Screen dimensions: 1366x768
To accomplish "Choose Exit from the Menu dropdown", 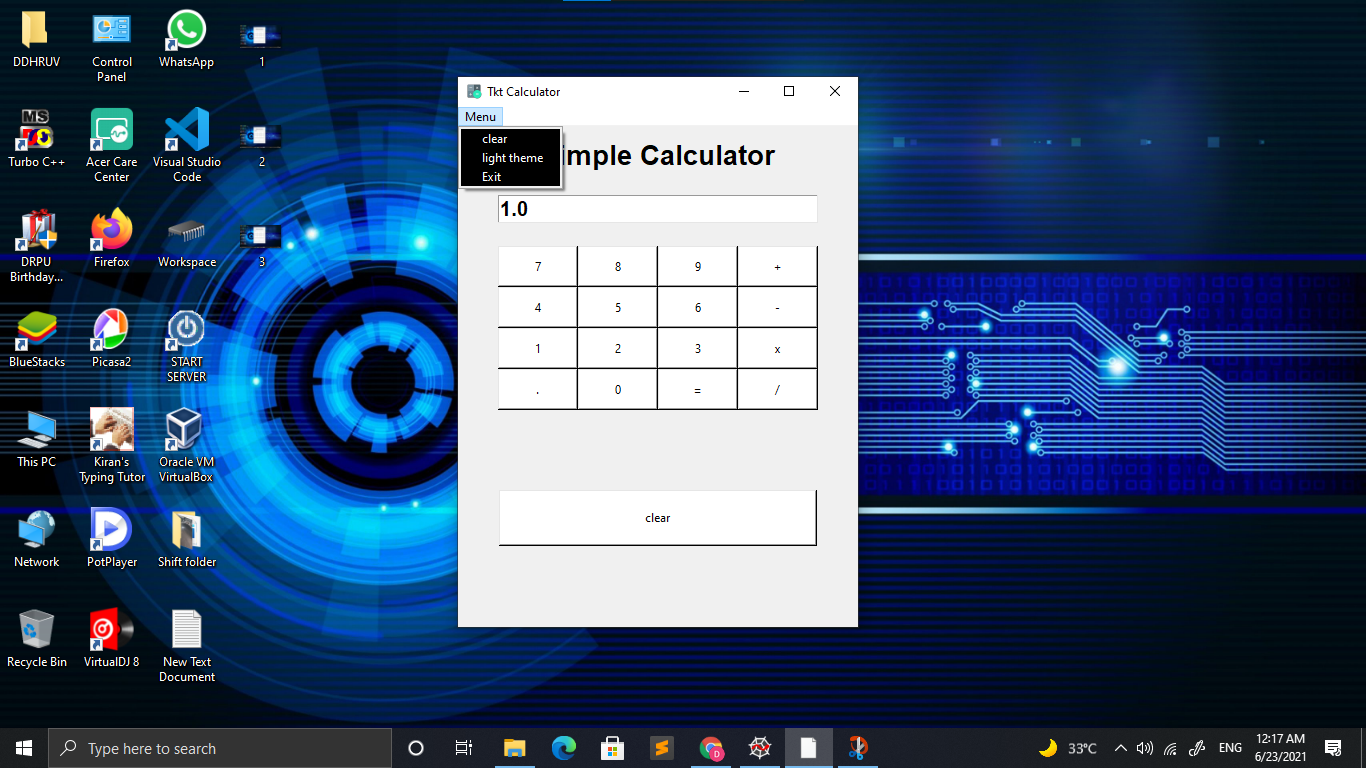I will pyautogui.click(x=511, y=177).
